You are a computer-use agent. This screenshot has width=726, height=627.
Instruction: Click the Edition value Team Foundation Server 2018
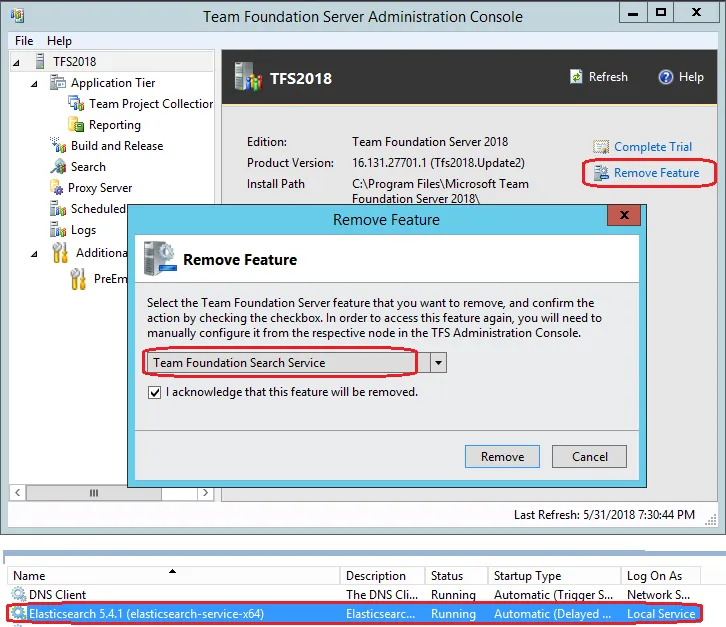(x=430, y=142)
